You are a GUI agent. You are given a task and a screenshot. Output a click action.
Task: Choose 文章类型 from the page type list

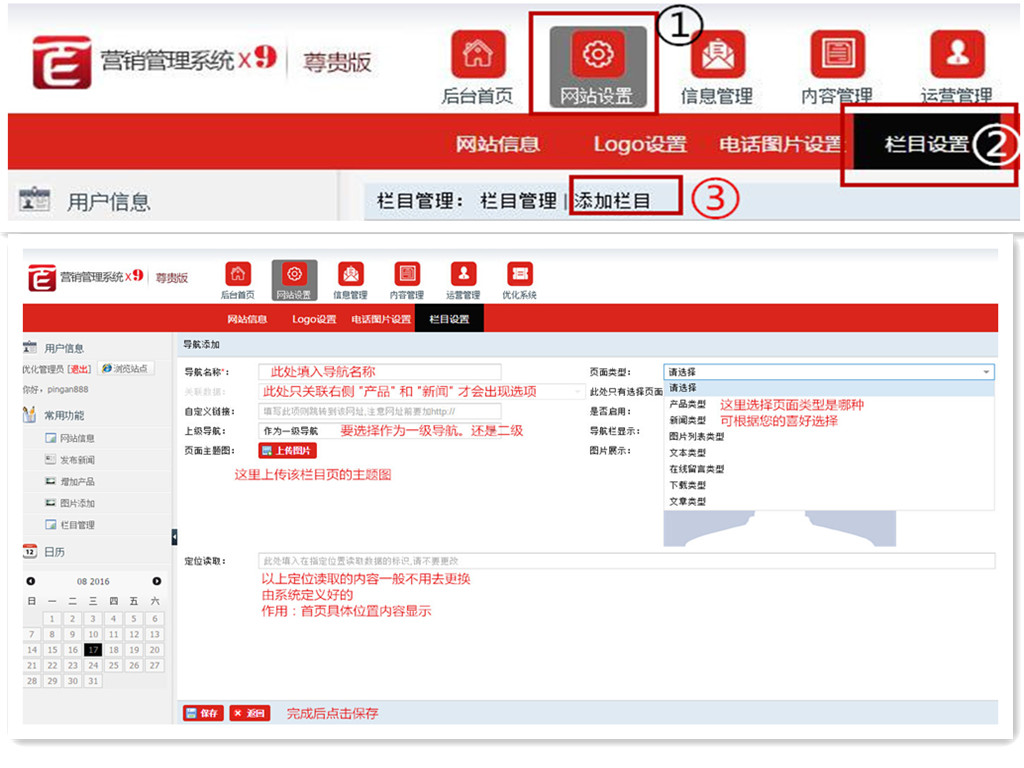[688, 501]
